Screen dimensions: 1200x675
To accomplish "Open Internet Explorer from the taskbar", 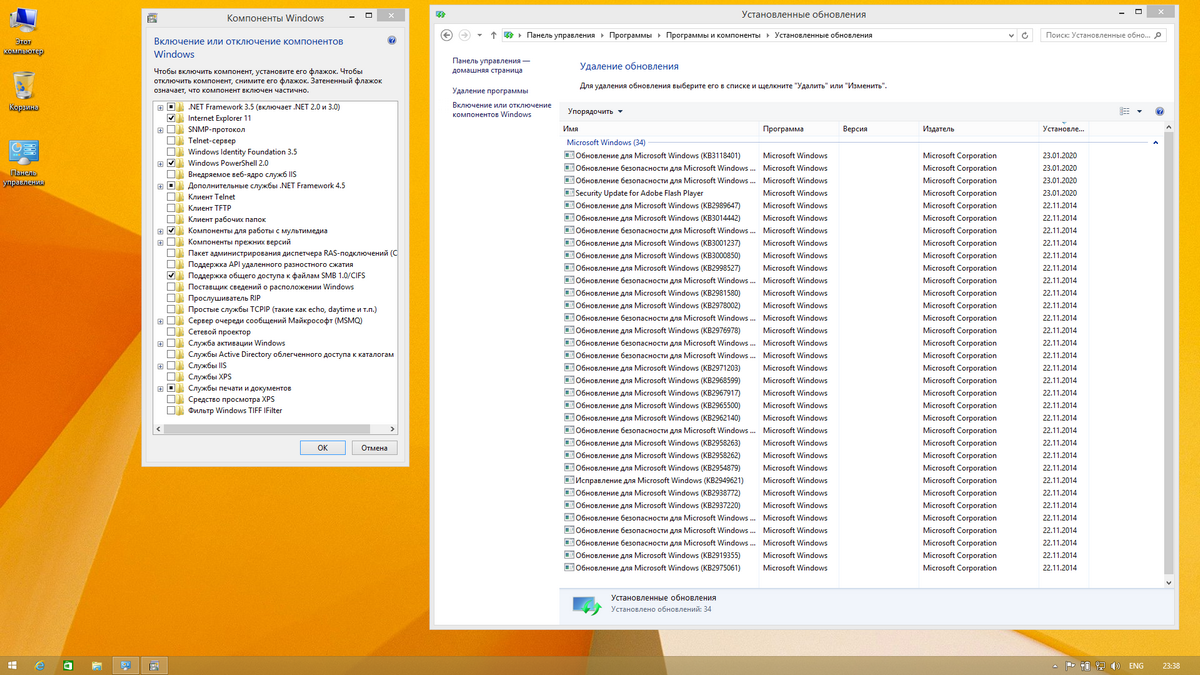I will click(40, 665).
